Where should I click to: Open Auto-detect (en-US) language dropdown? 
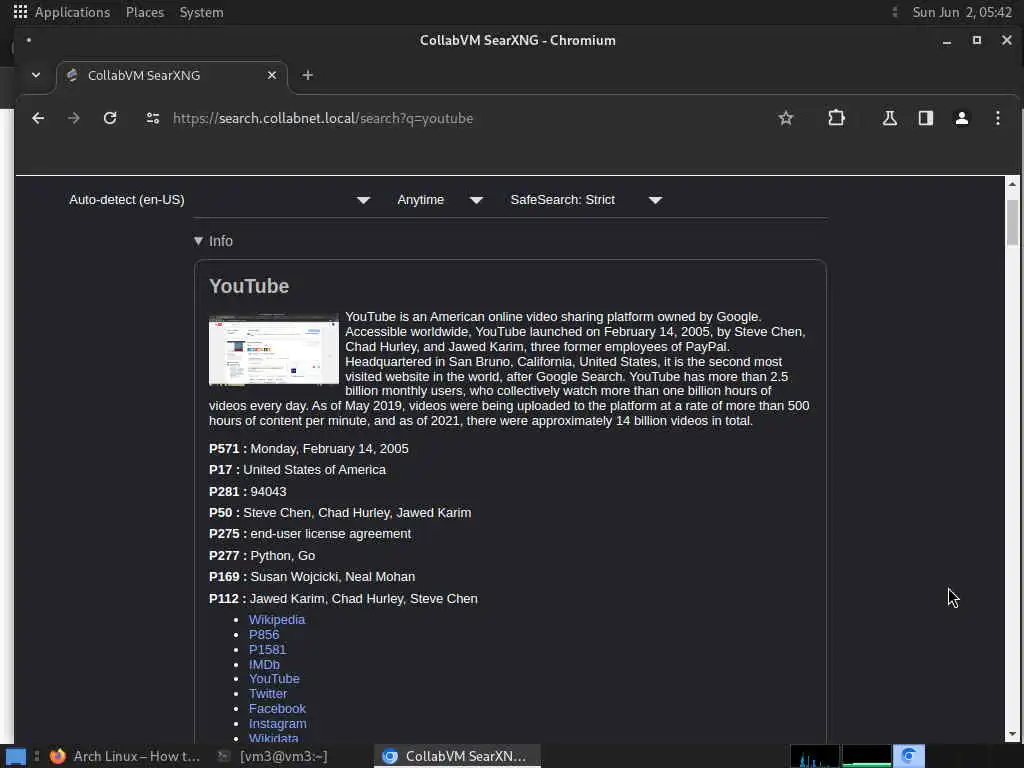click(219, 200)
